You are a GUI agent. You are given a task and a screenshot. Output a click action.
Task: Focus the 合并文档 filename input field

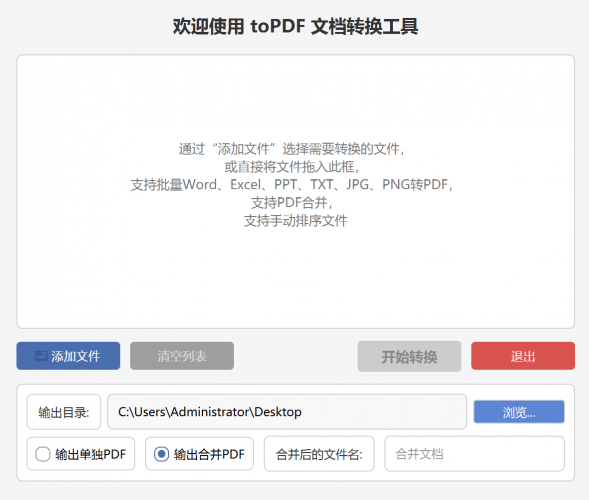(x=474, y=454)
